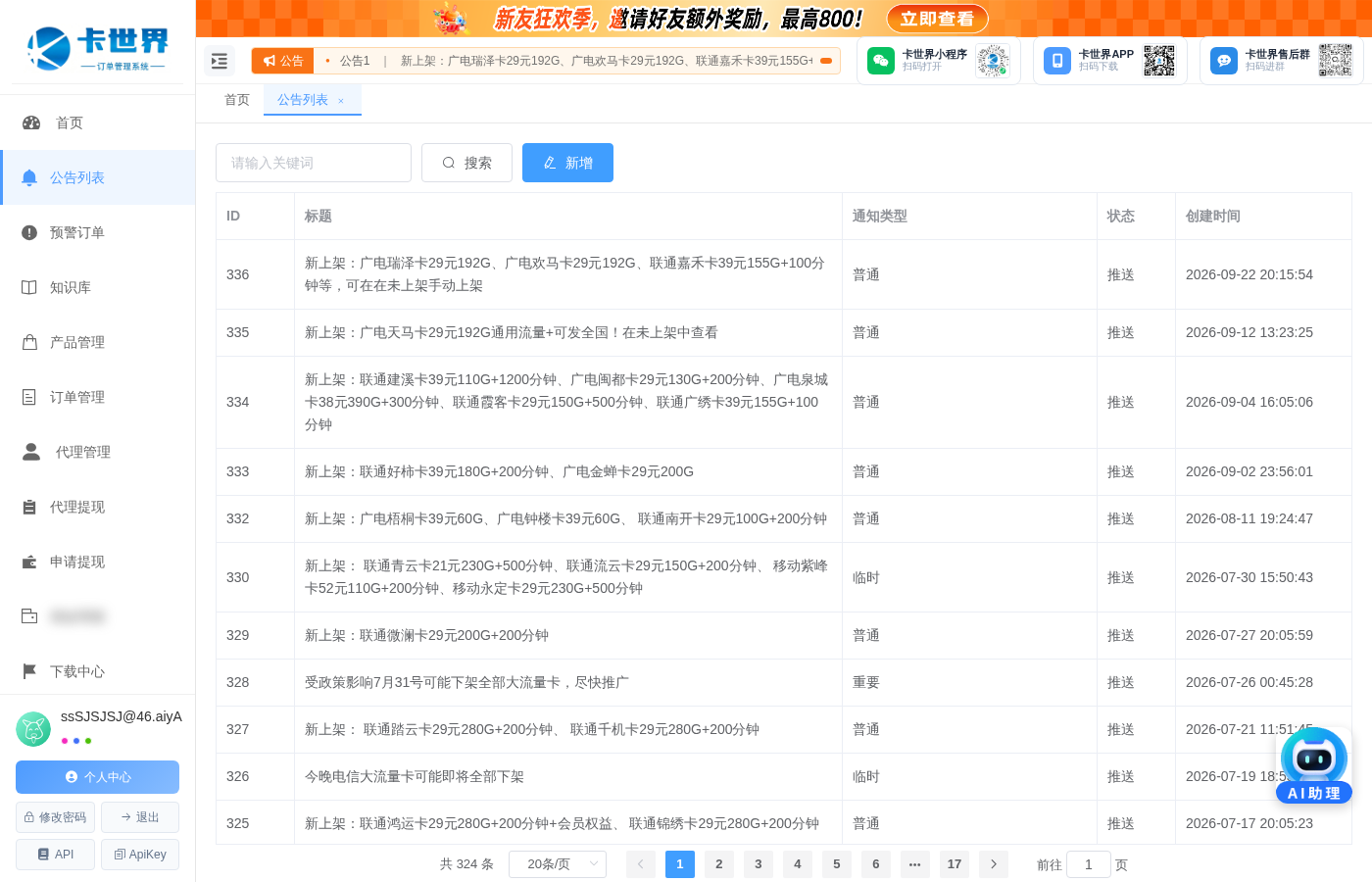Click the 修改密码 button

click(55, 817)
